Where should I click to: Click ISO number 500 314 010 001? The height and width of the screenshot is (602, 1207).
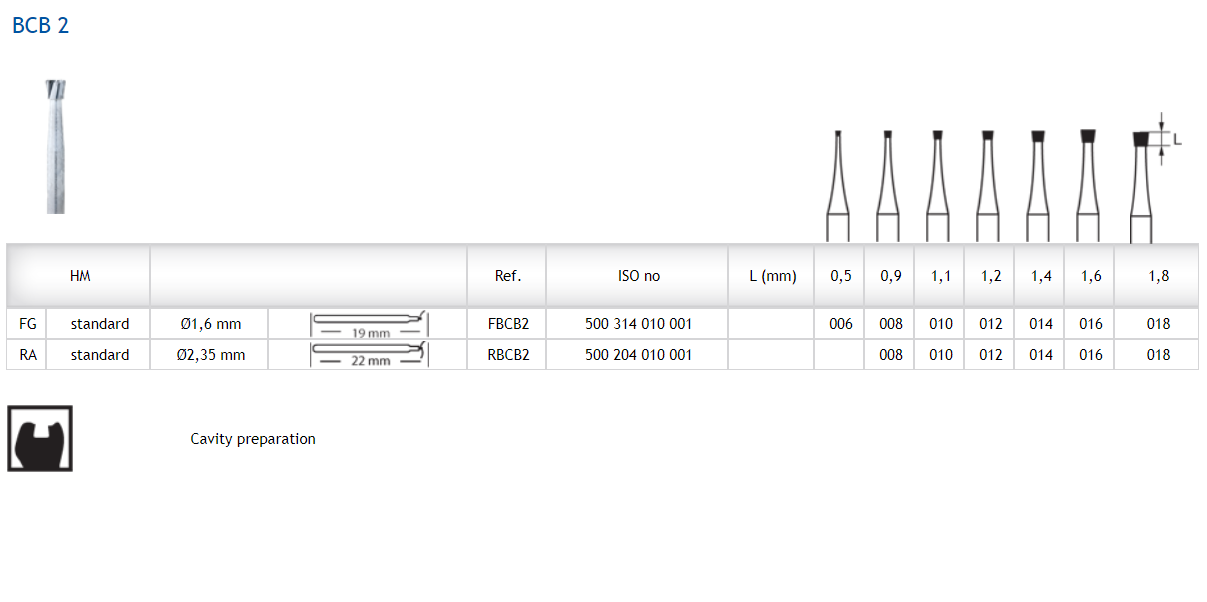(638, 324)
